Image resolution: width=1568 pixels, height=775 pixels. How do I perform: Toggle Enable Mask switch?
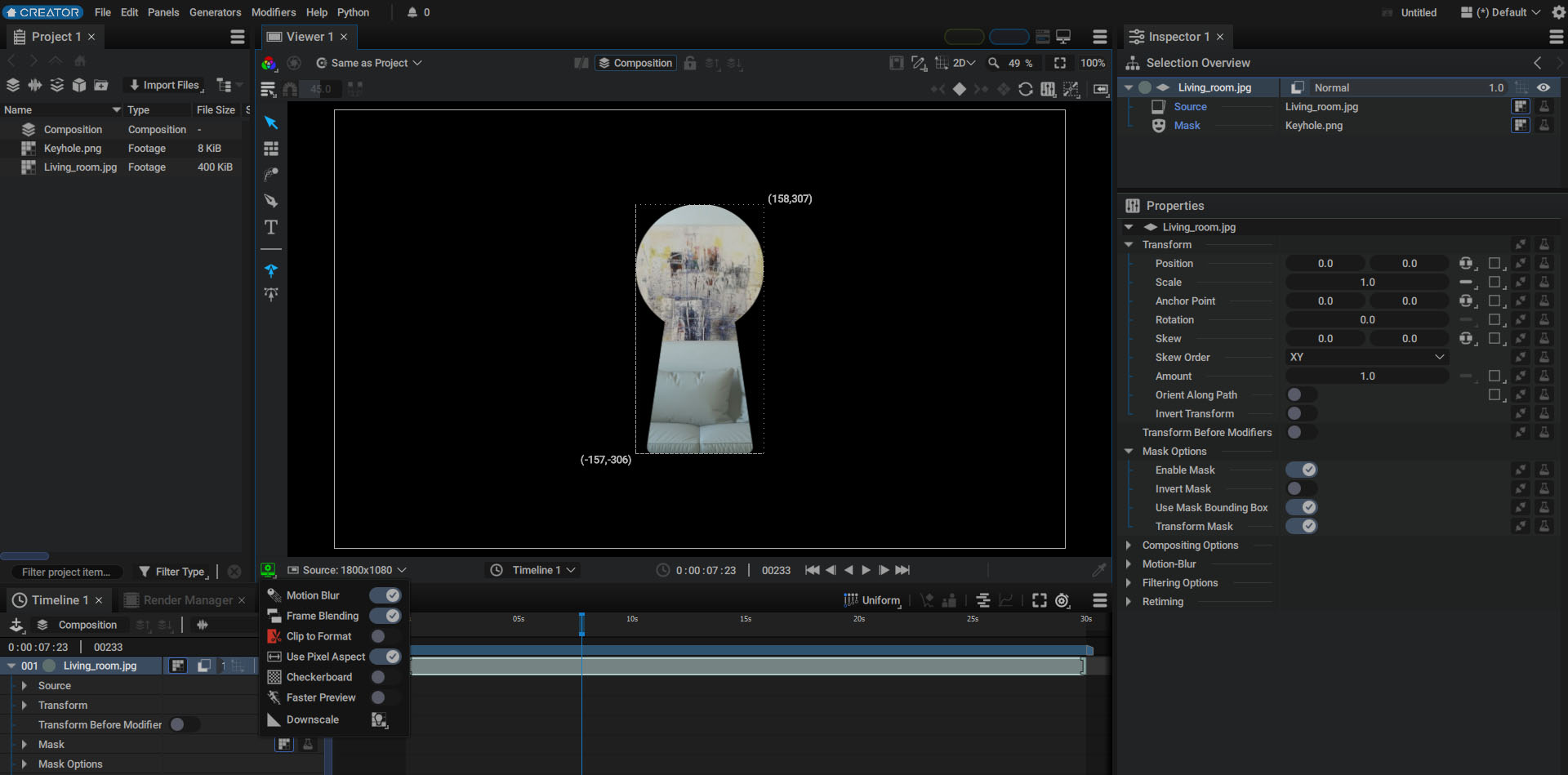[1302, 470]
